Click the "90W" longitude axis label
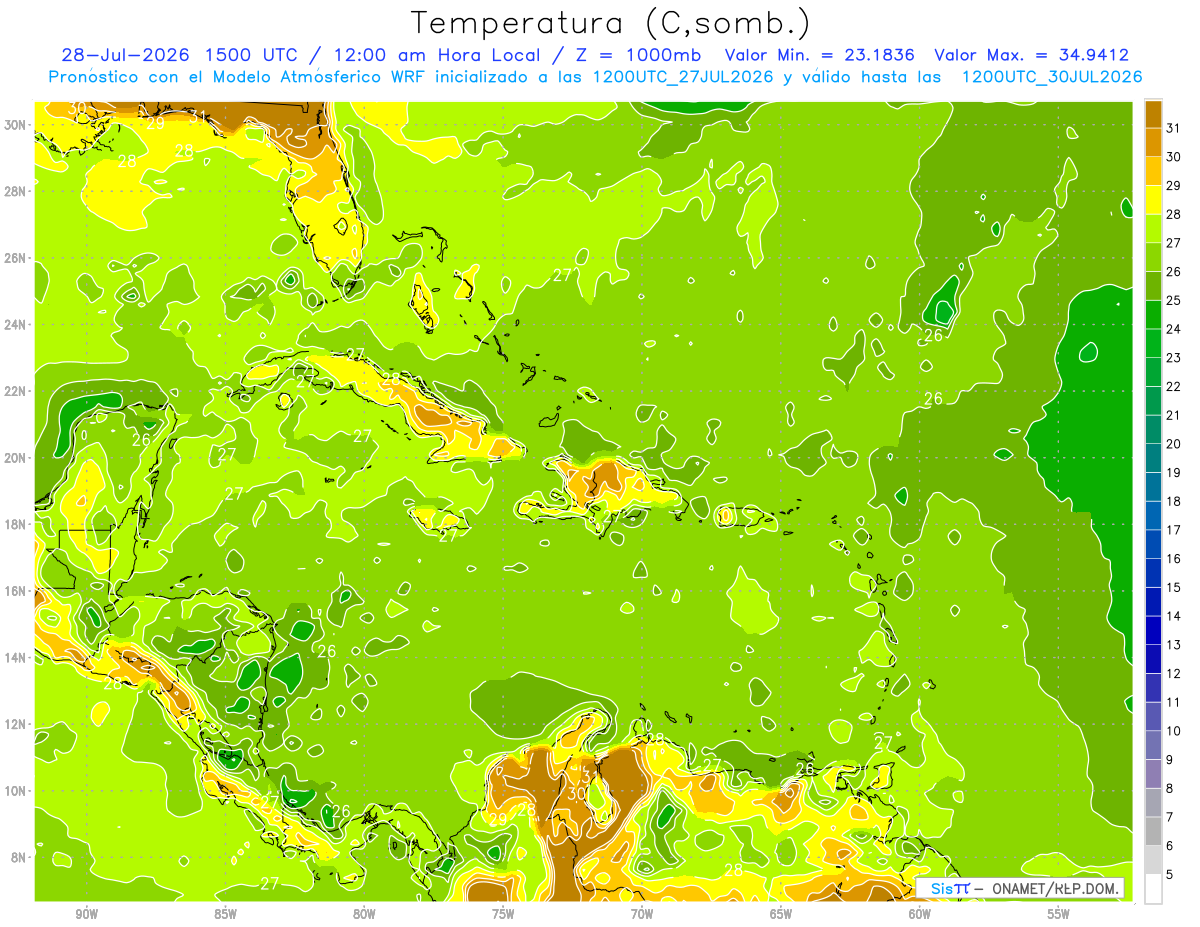The image size is (1200, 927). 86,914
